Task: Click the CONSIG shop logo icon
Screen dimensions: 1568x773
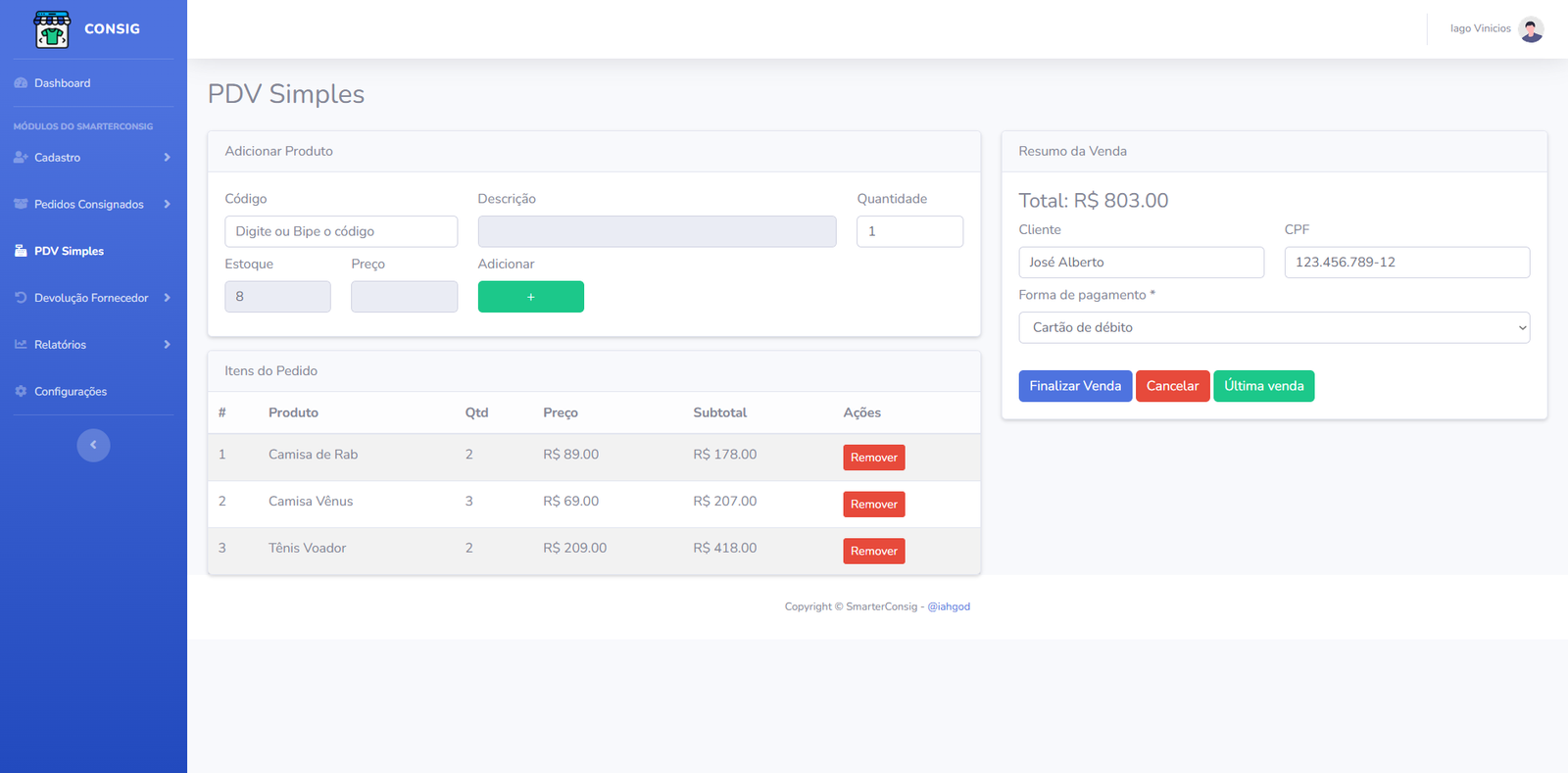Action: point(52,29)
